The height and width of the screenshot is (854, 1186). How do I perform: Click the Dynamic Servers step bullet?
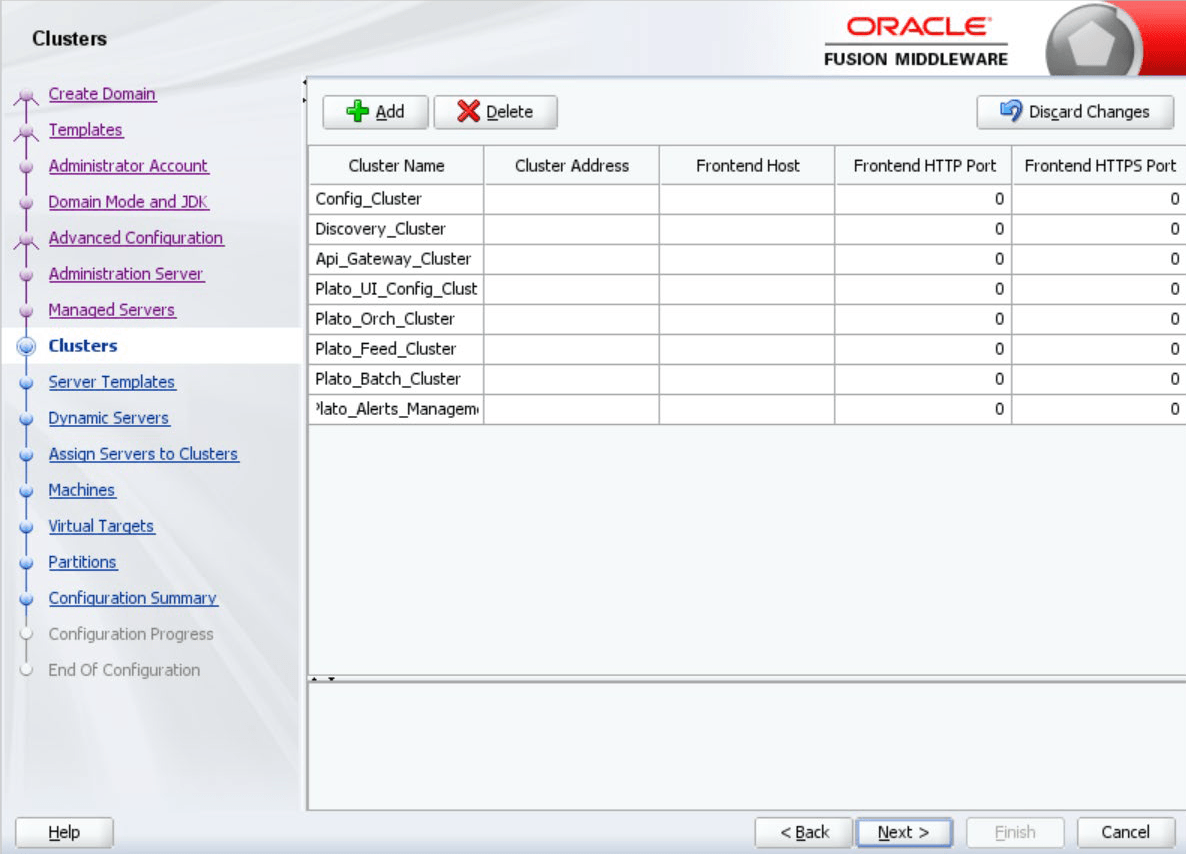(26, 419)
